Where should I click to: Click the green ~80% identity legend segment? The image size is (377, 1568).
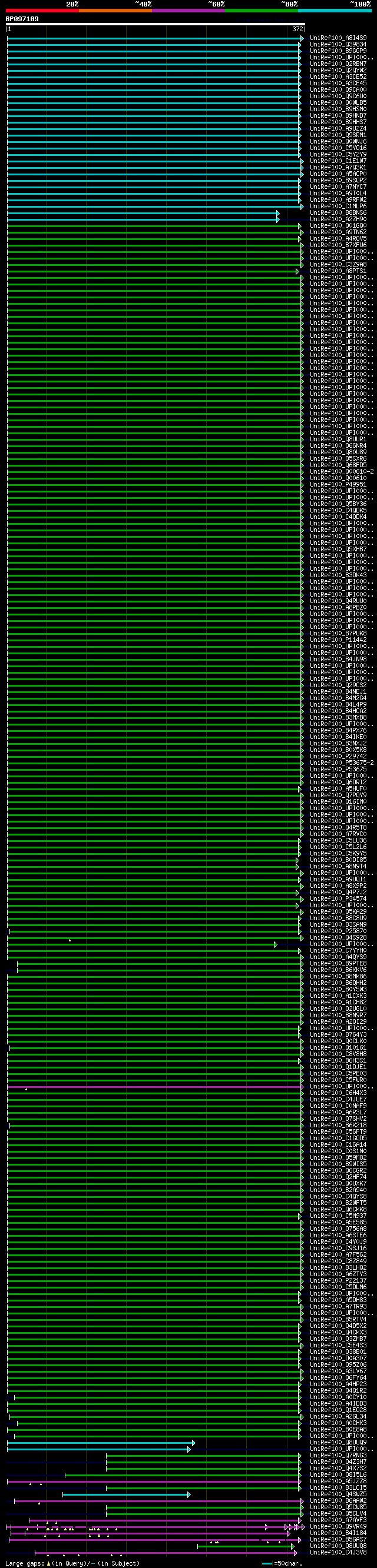tap(262, 11)
